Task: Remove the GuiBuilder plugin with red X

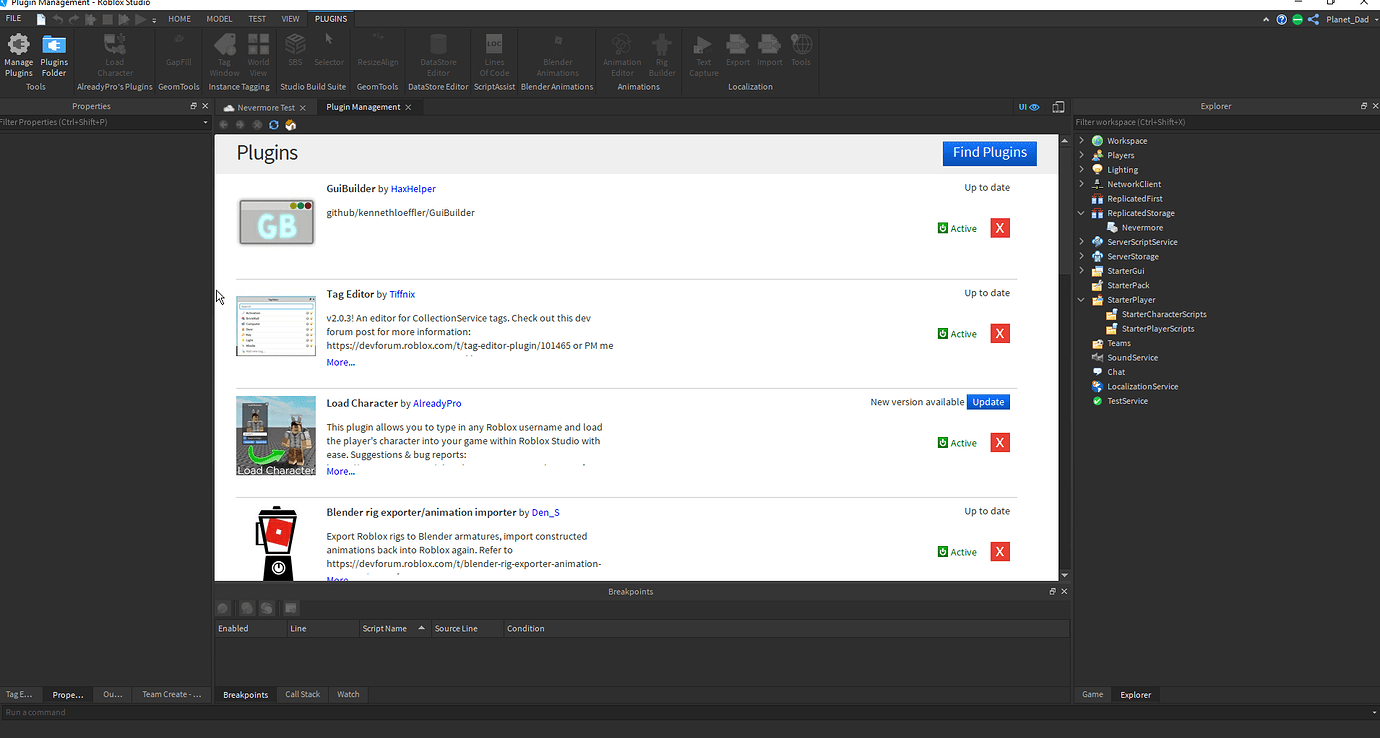Action: coord(1000,228)
